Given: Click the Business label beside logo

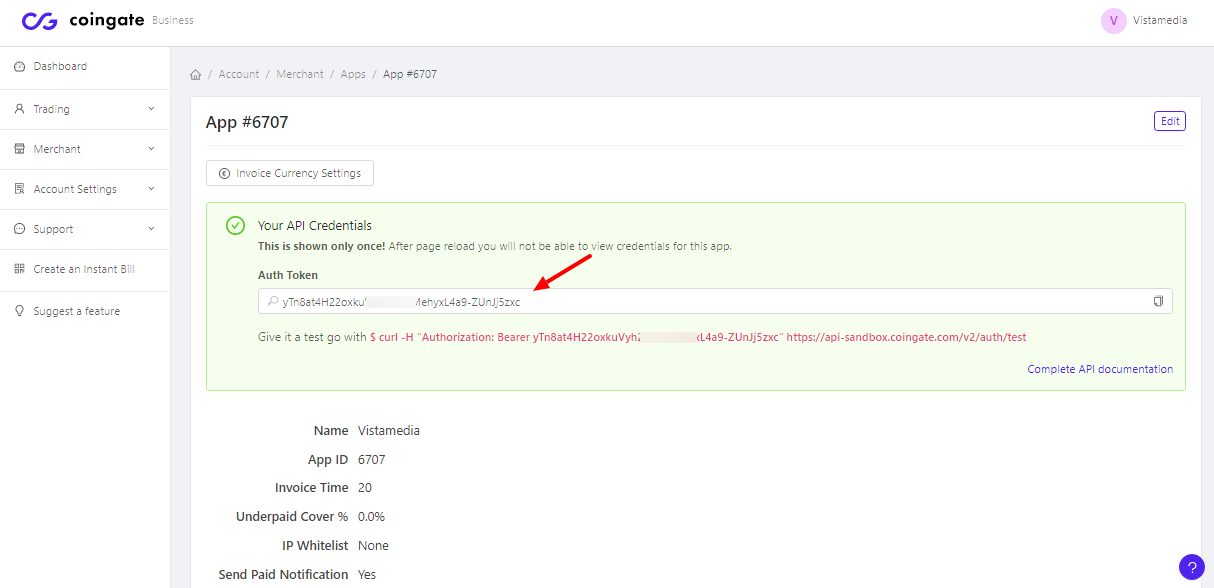Looking at the screenshot, I should (173, 21).
